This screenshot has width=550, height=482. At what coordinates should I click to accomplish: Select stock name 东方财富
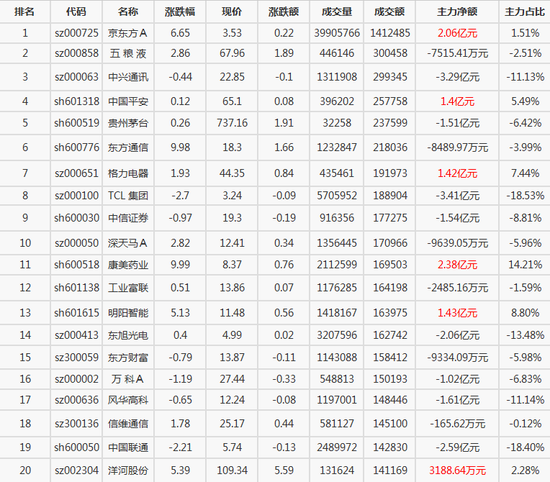tap(128, 357)
